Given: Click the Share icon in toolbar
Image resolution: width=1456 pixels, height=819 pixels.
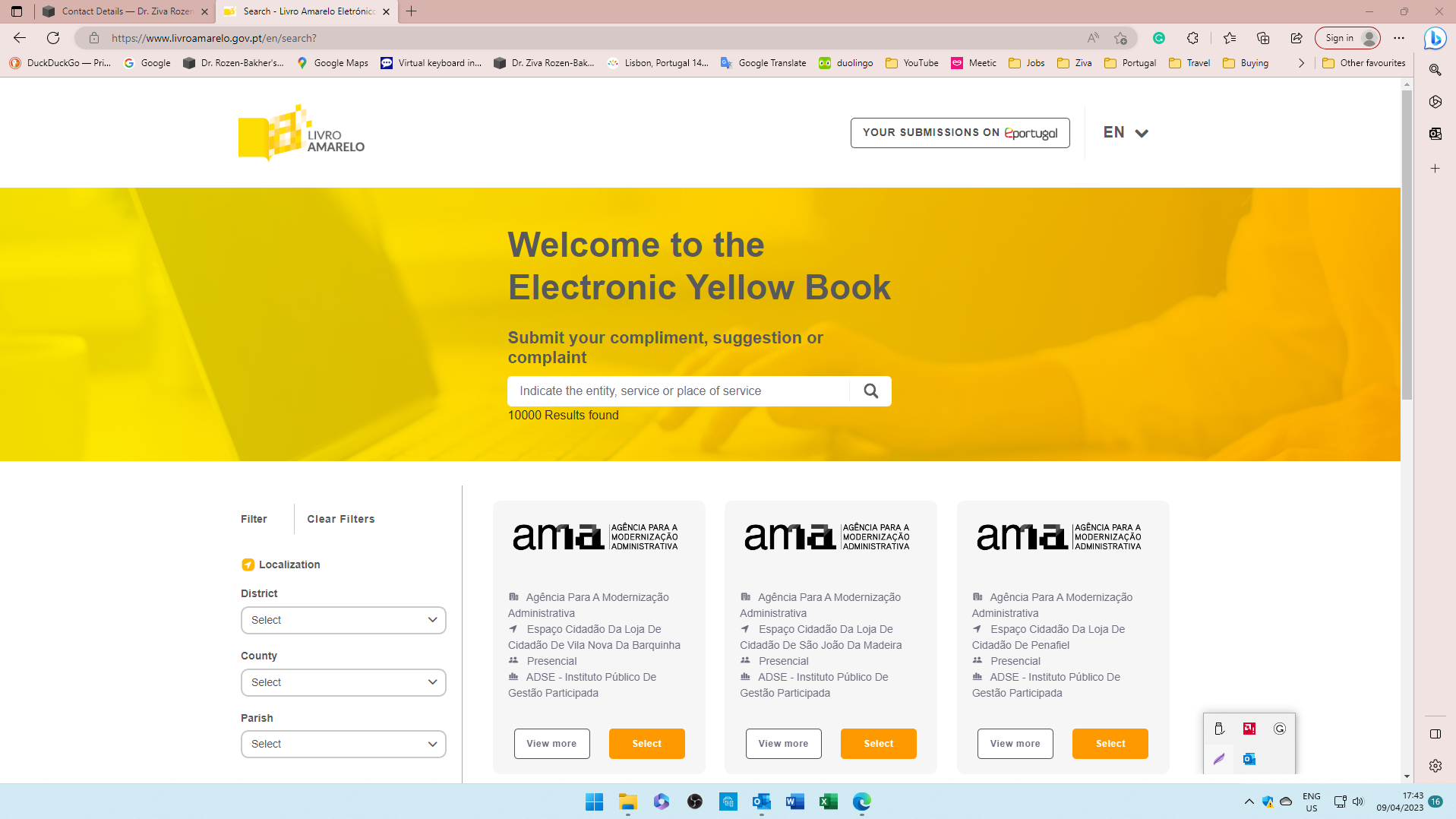Looking at the screenshot, I should pyautogui.click(x=1297, y=38).
